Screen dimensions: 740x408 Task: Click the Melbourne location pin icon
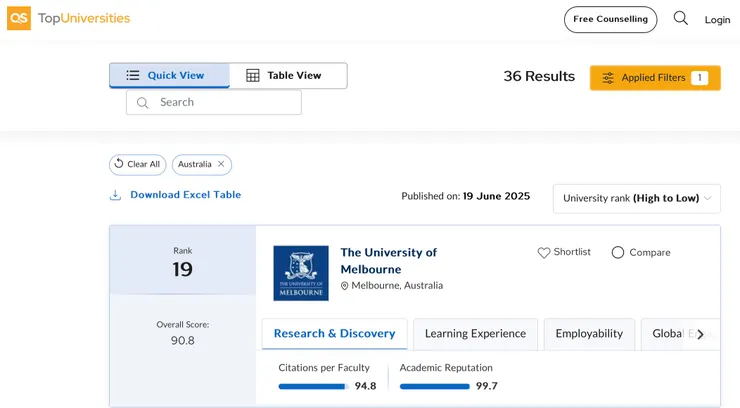coord(345,286)
